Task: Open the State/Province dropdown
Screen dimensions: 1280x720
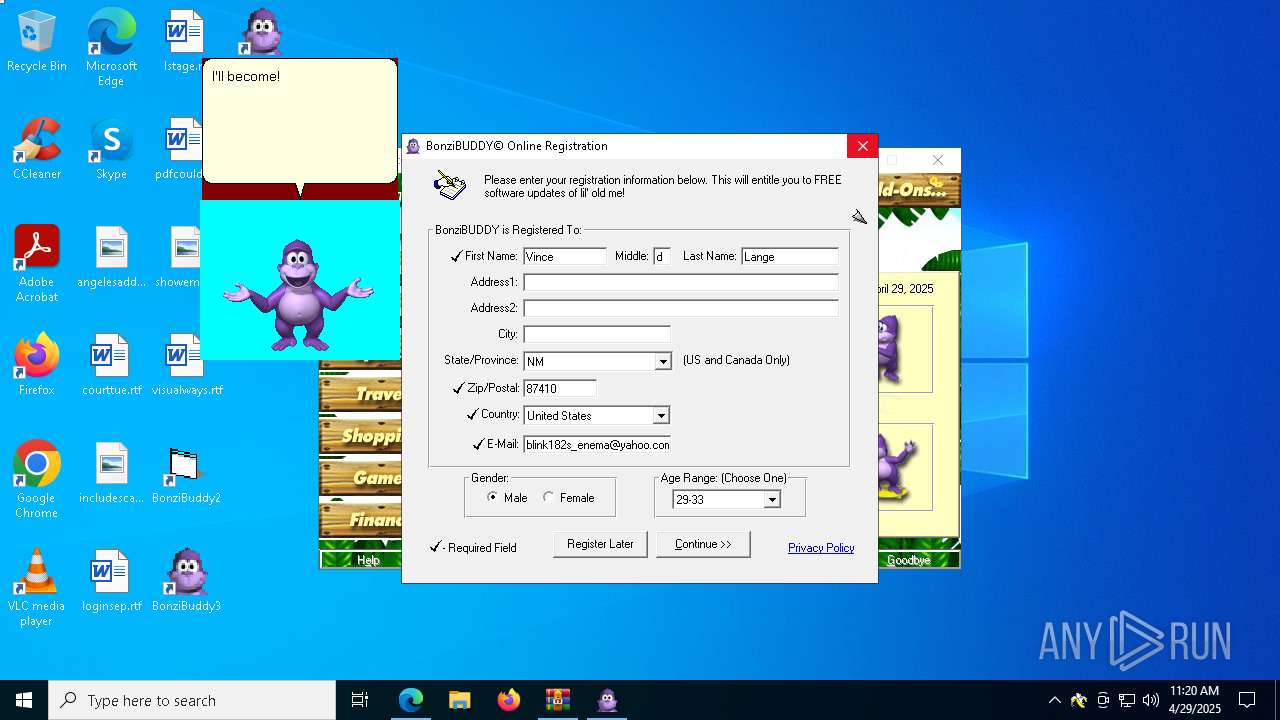Action: pyautogui.click(x=662, y=362)
